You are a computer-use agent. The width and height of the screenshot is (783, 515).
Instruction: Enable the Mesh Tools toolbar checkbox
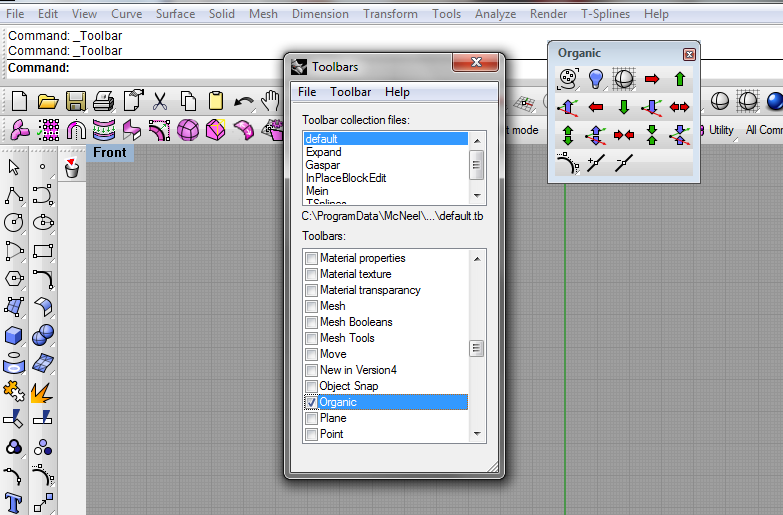tap(312, 338)
